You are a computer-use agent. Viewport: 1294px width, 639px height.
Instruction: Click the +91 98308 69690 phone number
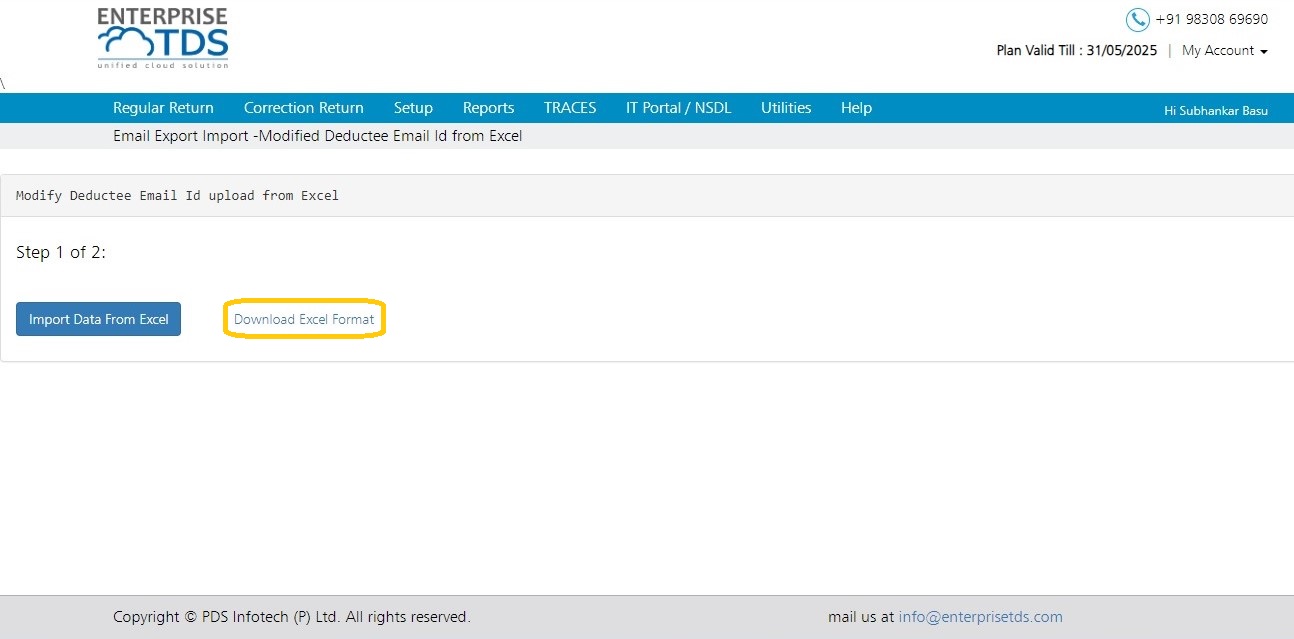tap(1212, 19)
